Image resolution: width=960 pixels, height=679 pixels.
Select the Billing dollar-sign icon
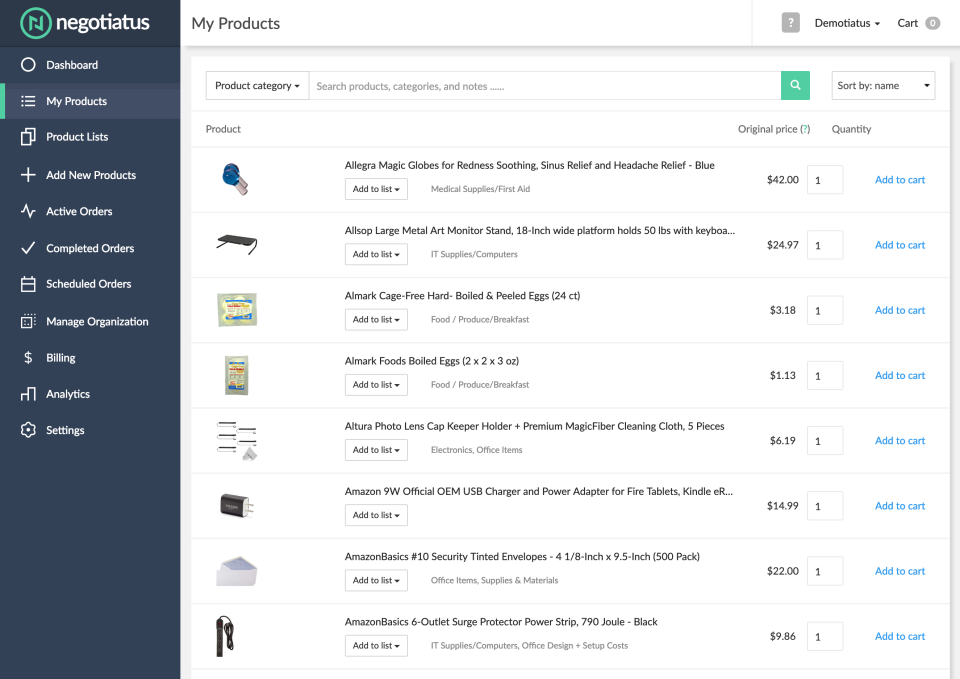(27, 357)
